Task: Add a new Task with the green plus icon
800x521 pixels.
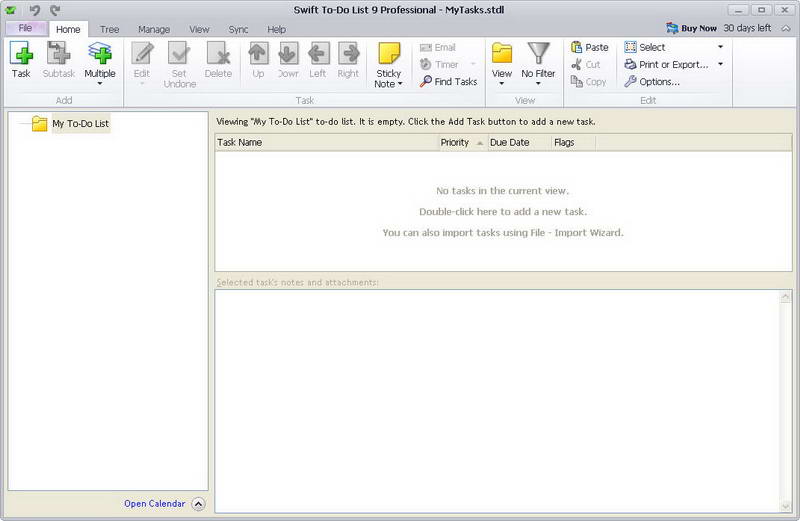Action: point(21,54)
